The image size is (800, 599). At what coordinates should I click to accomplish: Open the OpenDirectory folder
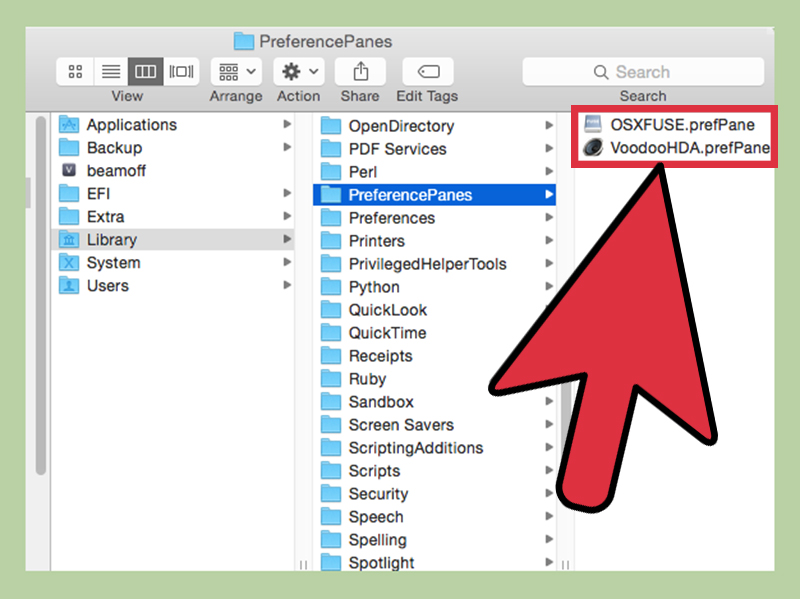pyautogui.click(x=435, y=126)
